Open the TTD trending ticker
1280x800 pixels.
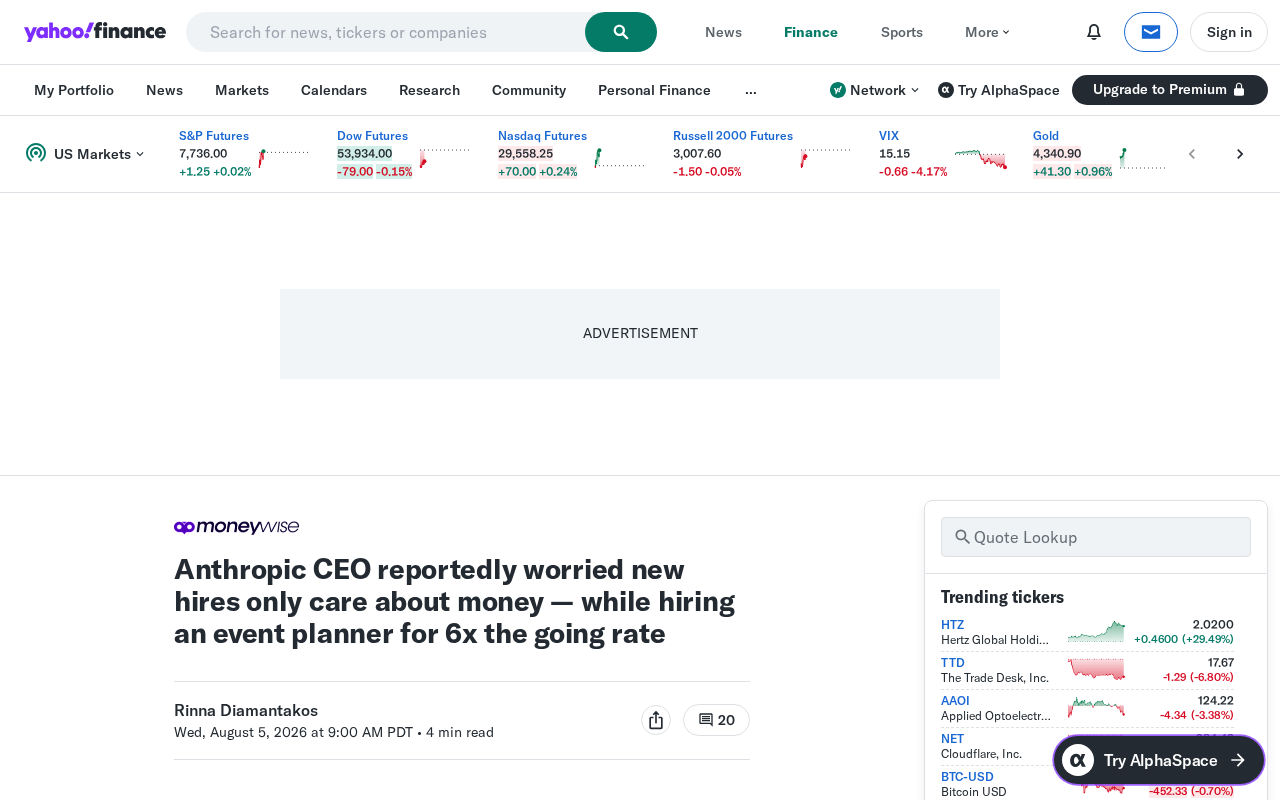(x=953, y=663)
